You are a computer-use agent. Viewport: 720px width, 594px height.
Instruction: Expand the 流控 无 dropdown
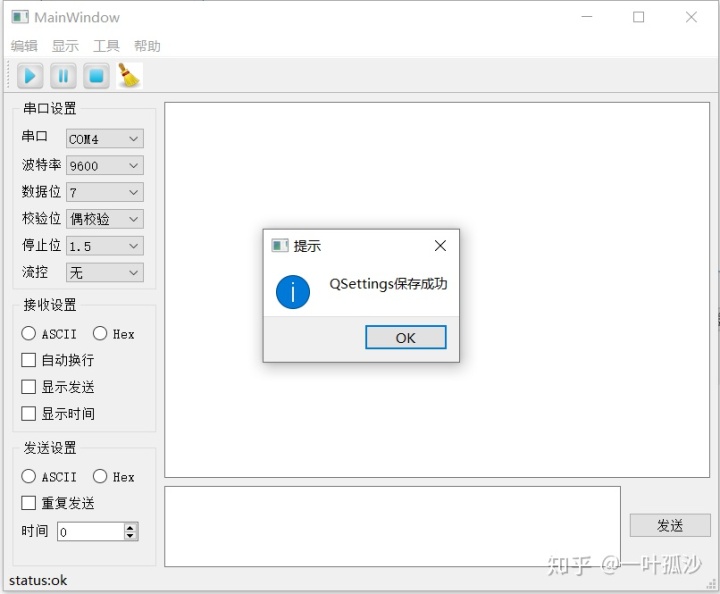coord(105,272)
